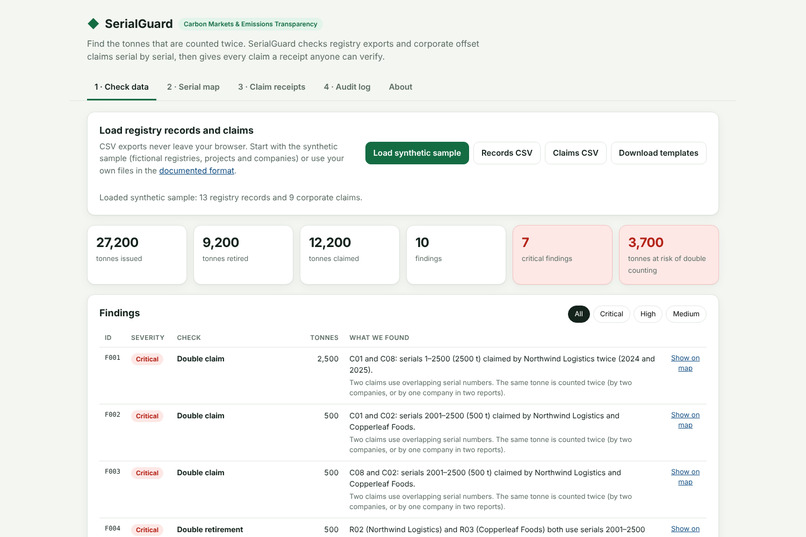The image size is (806, 537).
Task: Click the Claims CSV button
Action: tap(575, 153)
